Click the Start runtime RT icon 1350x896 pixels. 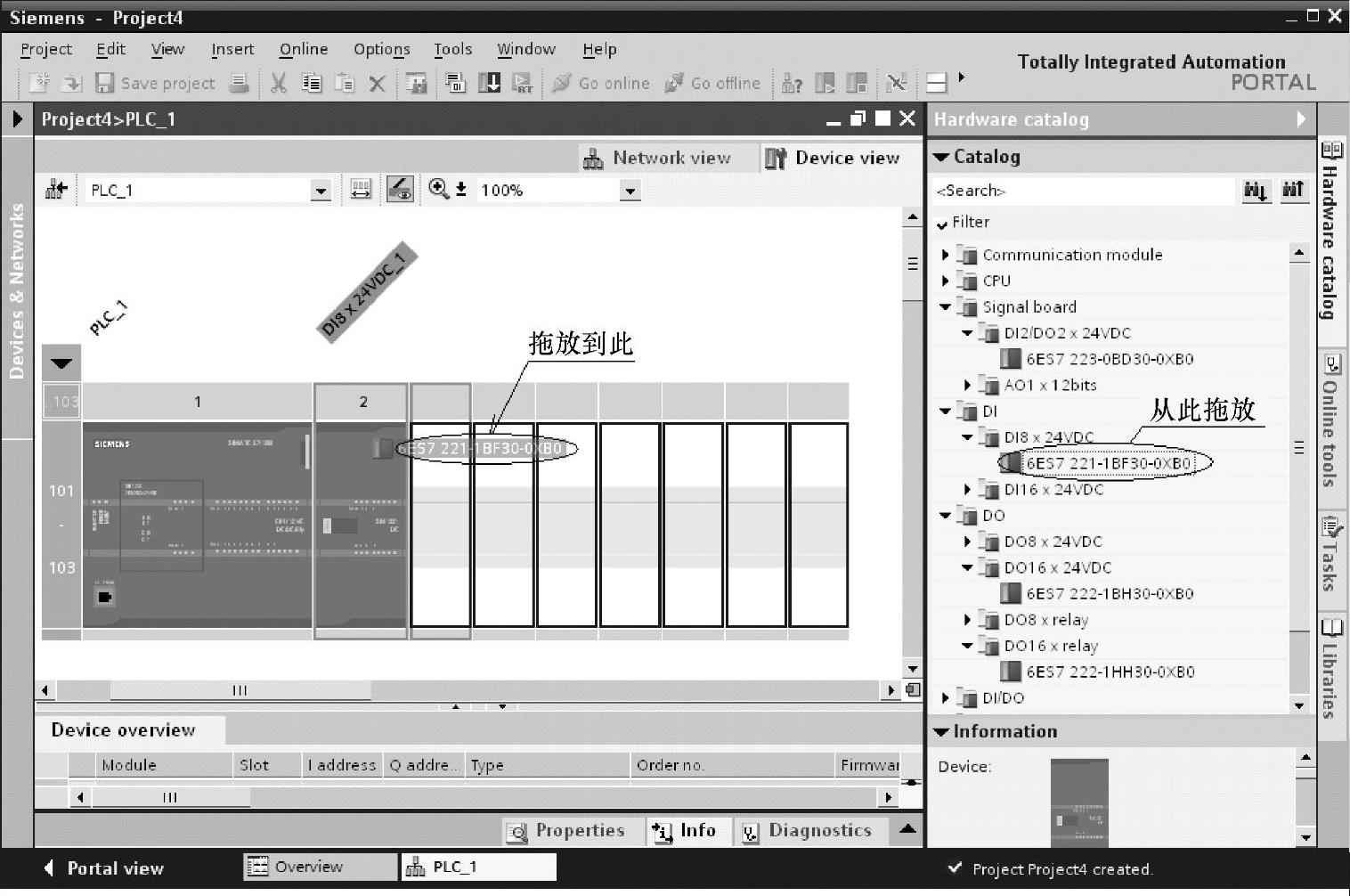click(x=522, y=83)
